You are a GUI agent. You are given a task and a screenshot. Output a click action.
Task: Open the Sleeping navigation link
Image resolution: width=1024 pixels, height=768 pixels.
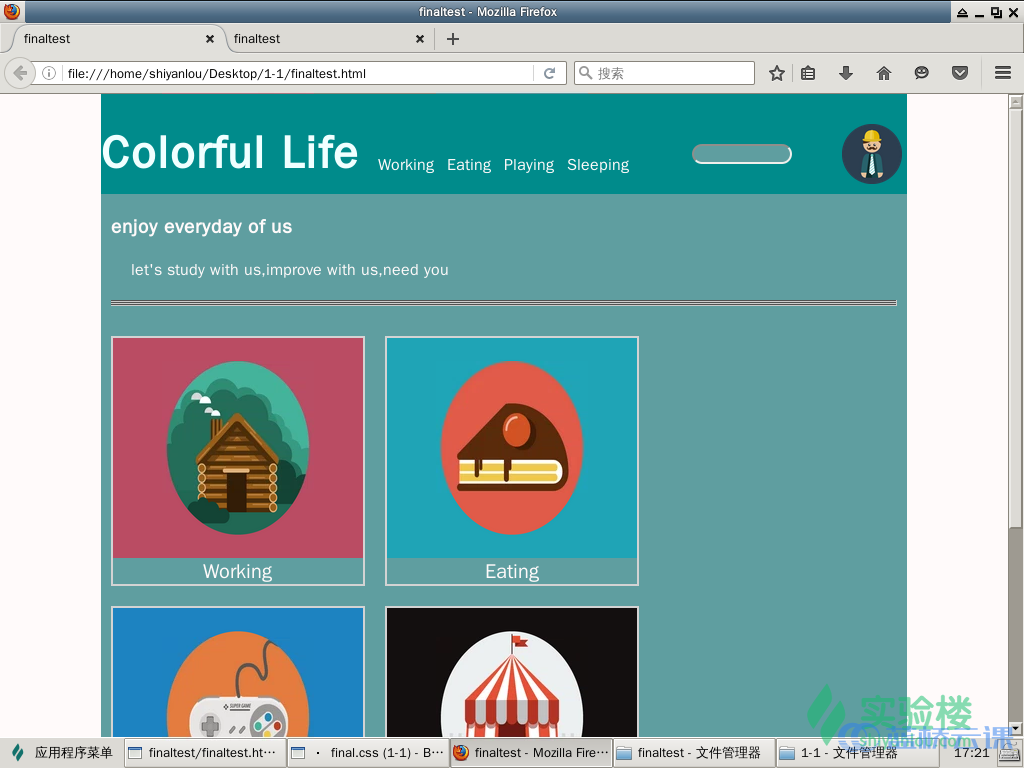point(597,165)
